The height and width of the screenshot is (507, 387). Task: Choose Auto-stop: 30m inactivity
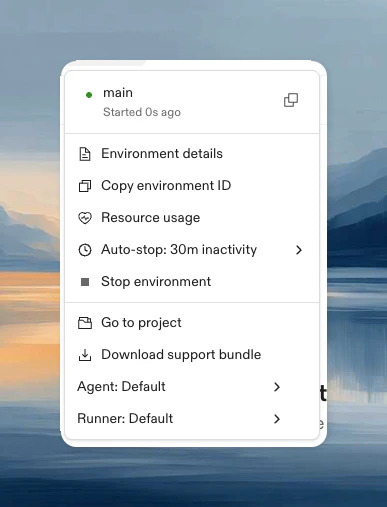[192, 250]
